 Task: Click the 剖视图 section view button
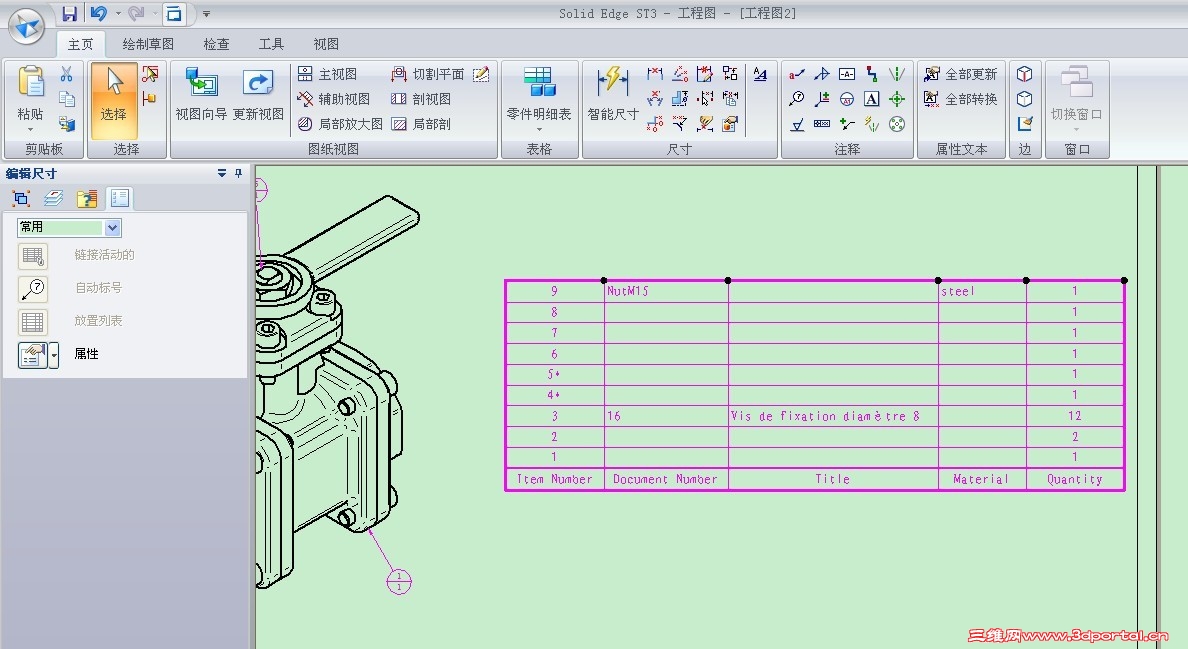tap(421, 99)
